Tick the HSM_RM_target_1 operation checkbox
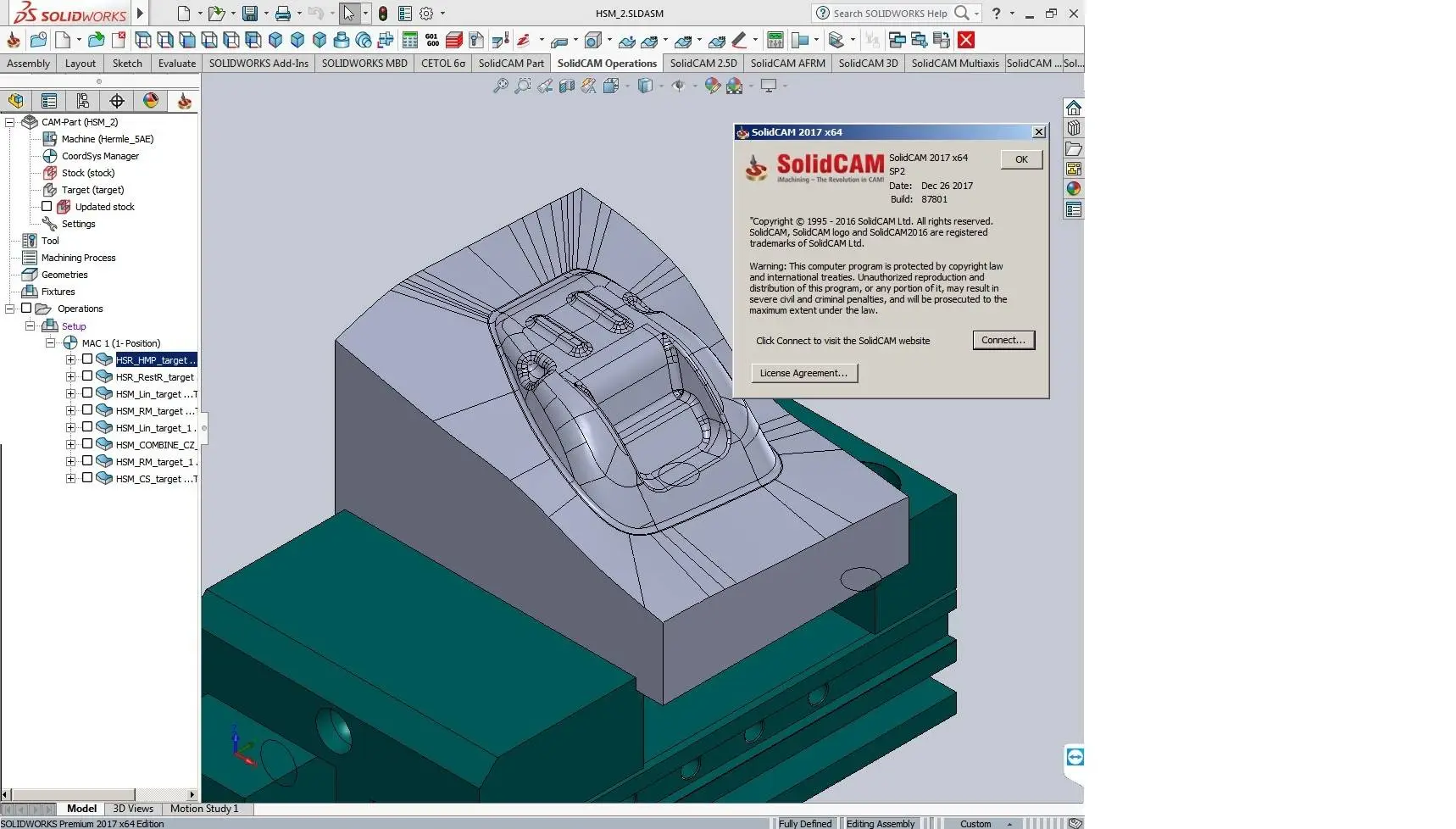 click(87, 461)
